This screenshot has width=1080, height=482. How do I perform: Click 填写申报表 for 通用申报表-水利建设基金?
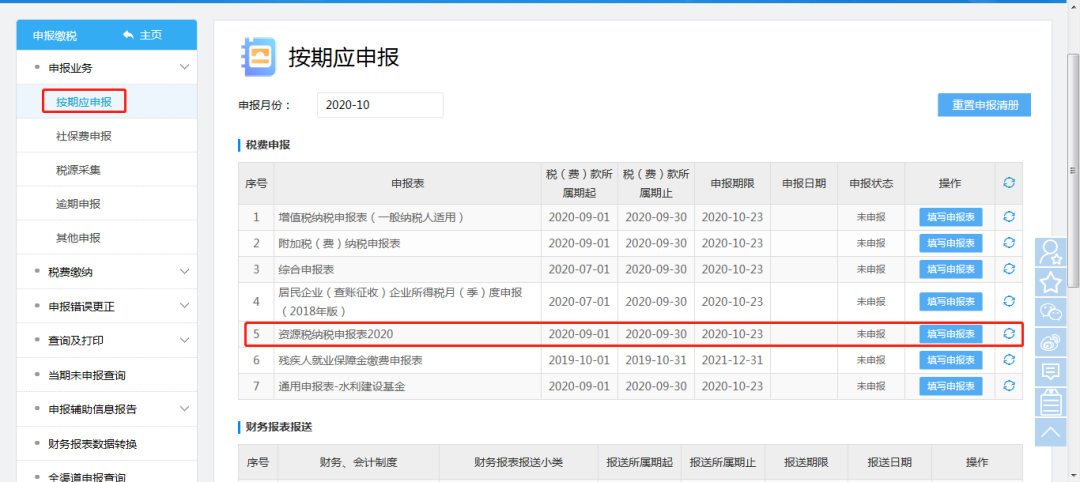point(951,386)
